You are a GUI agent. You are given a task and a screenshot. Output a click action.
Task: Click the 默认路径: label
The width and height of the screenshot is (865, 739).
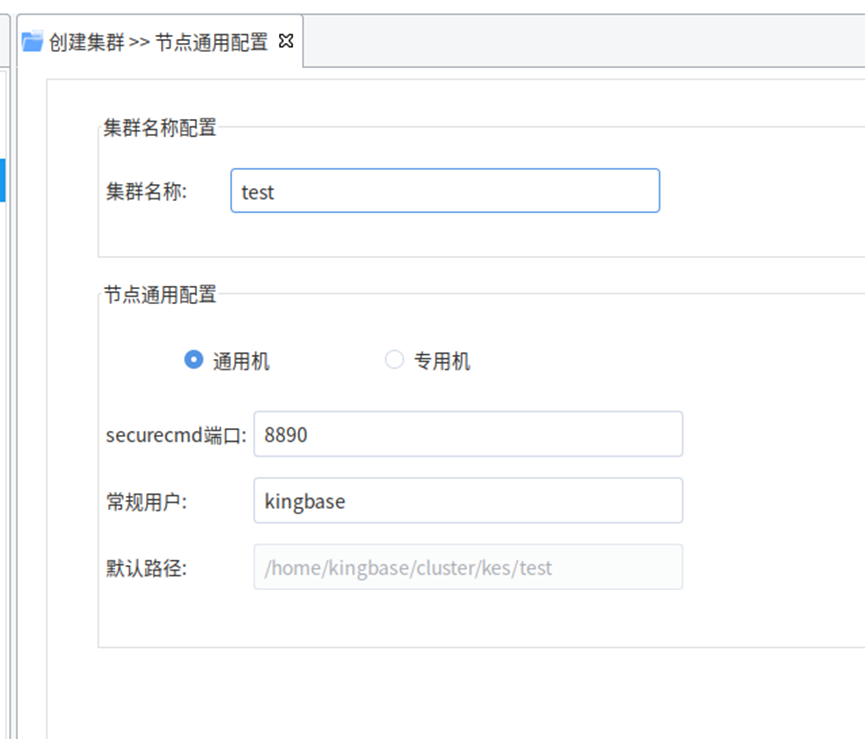[146, 568]
